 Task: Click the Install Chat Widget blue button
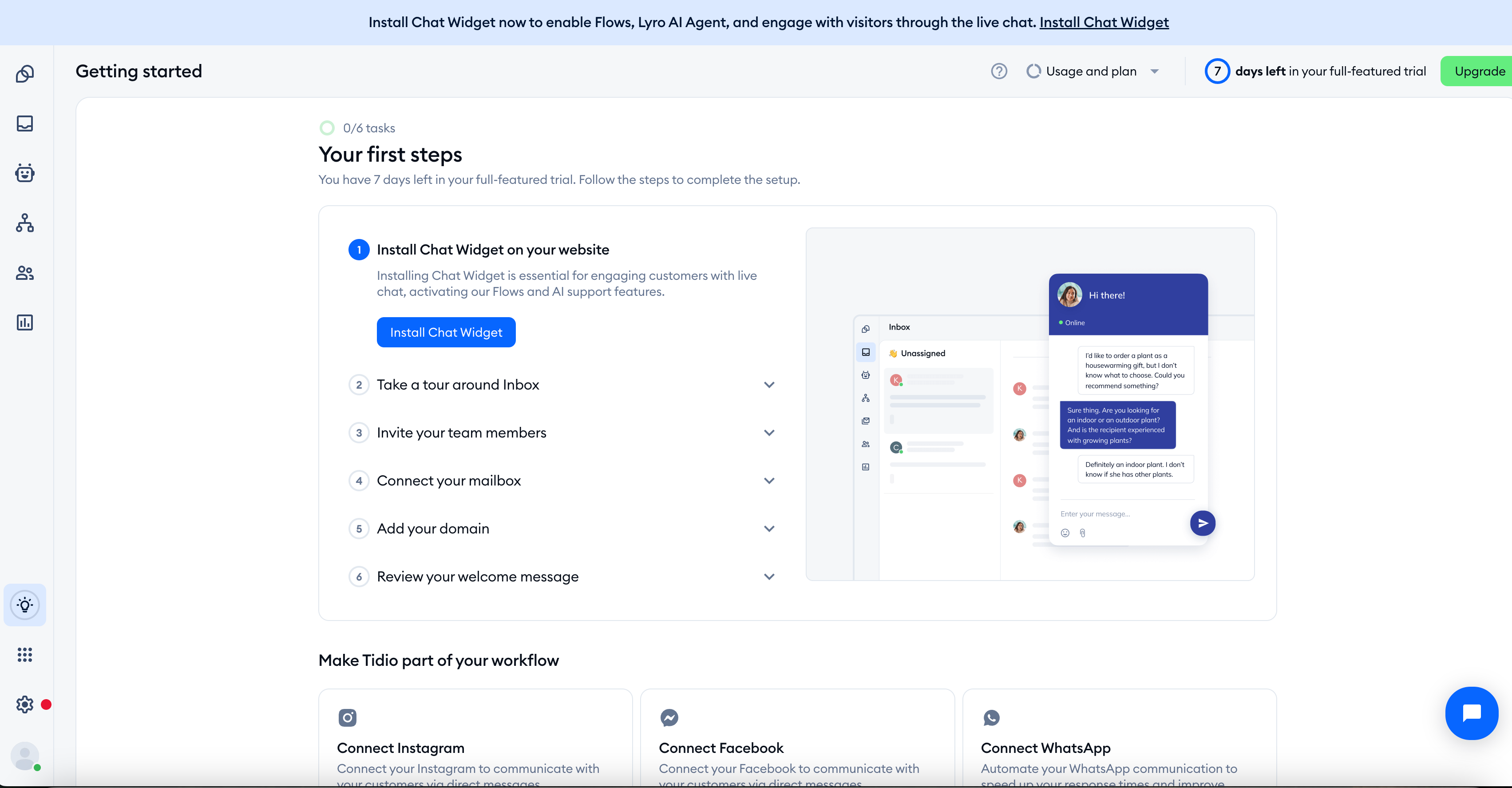click(446, 332)
